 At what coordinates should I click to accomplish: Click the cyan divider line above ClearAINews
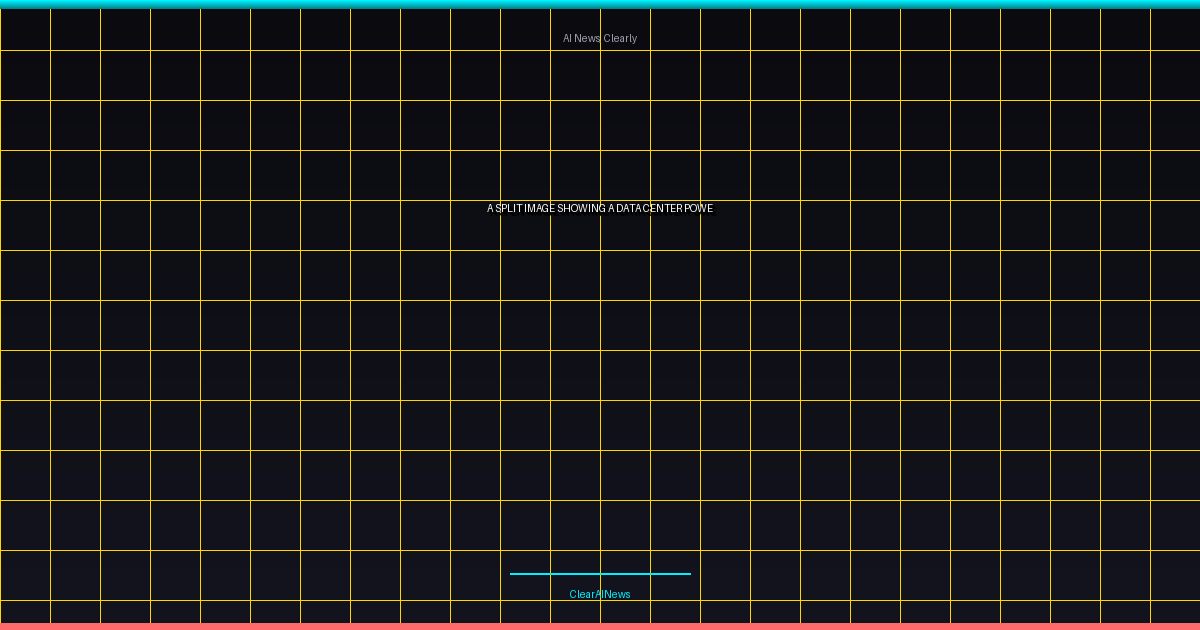pos(599,573)
